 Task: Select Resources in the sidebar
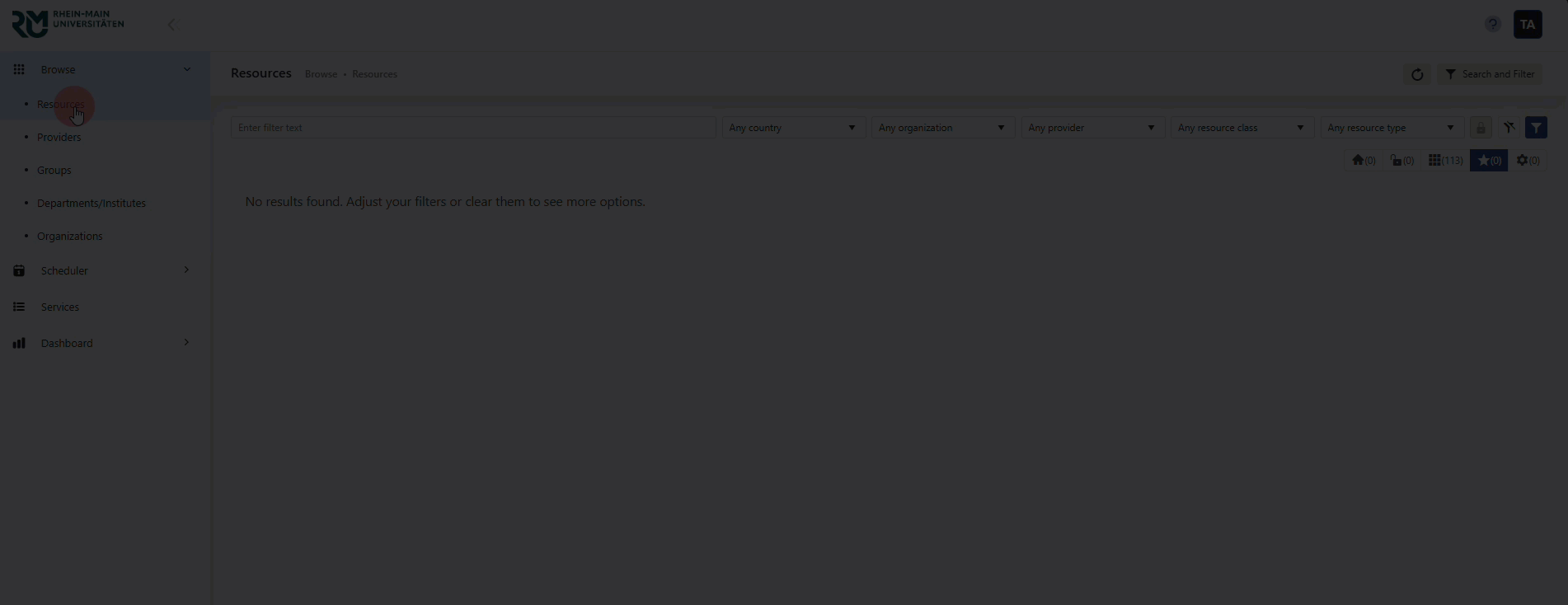point(60,104)
